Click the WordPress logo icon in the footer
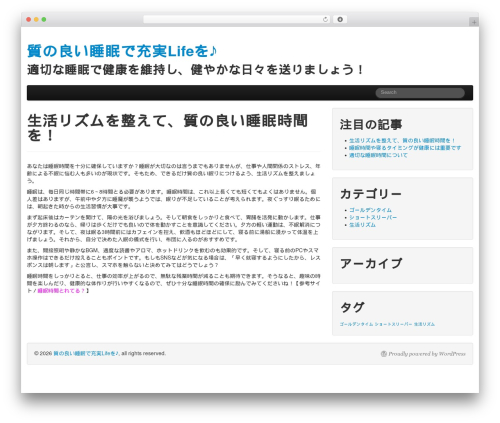Image resolution: width=500 pixels, height=423 pixels. point(384,354)
